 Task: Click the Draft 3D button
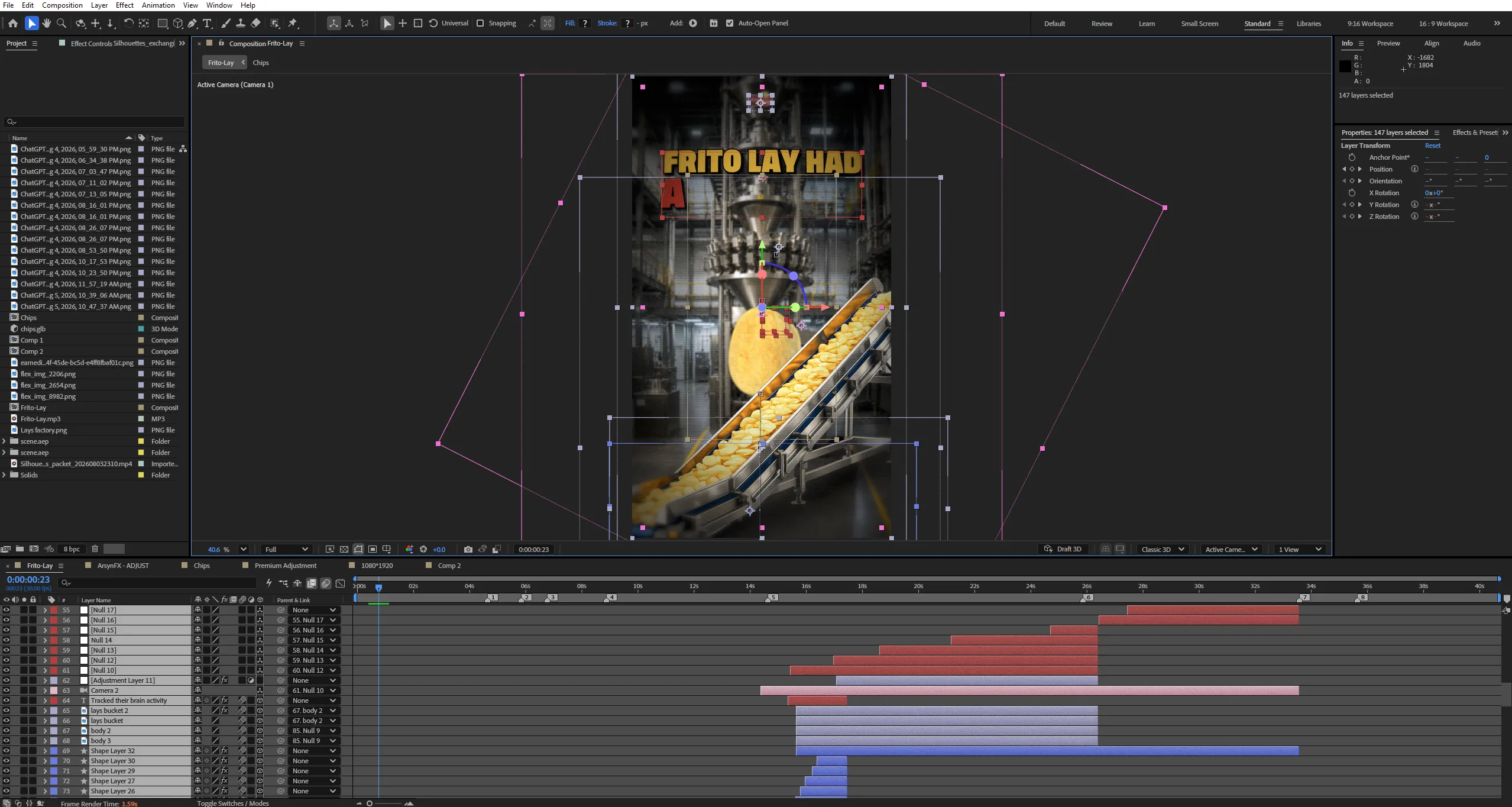(x=1063, y=549)
